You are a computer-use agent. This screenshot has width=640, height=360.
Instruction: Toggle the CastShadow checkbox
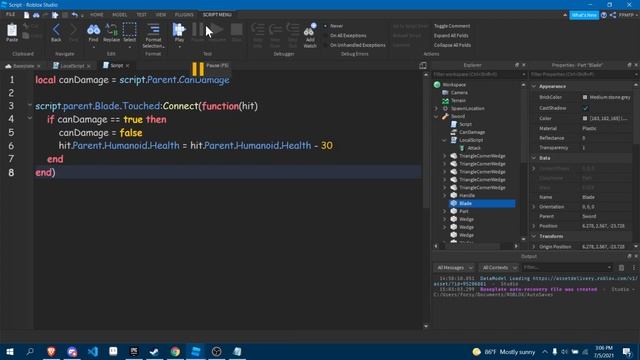point(585,108)
